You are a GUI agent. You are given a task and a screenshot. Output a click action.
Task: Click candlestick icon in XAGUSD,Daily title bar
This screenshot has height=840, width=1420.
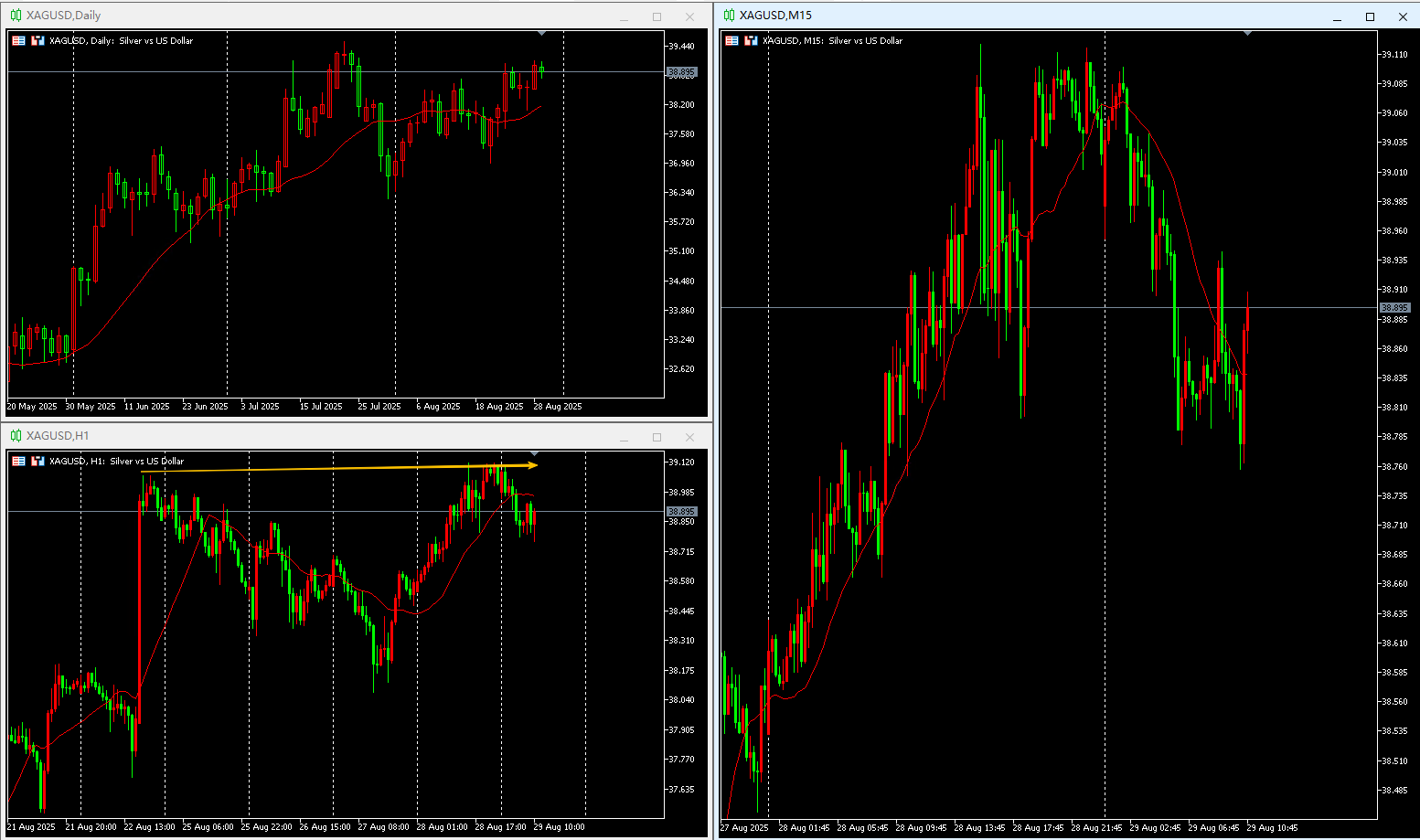(x=16, y=16)
